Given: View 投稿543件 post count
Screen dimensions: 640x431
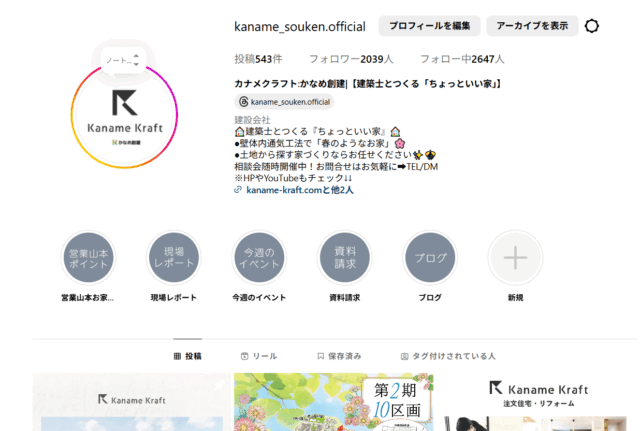Looking at the screenshot, I should point(258,59).
